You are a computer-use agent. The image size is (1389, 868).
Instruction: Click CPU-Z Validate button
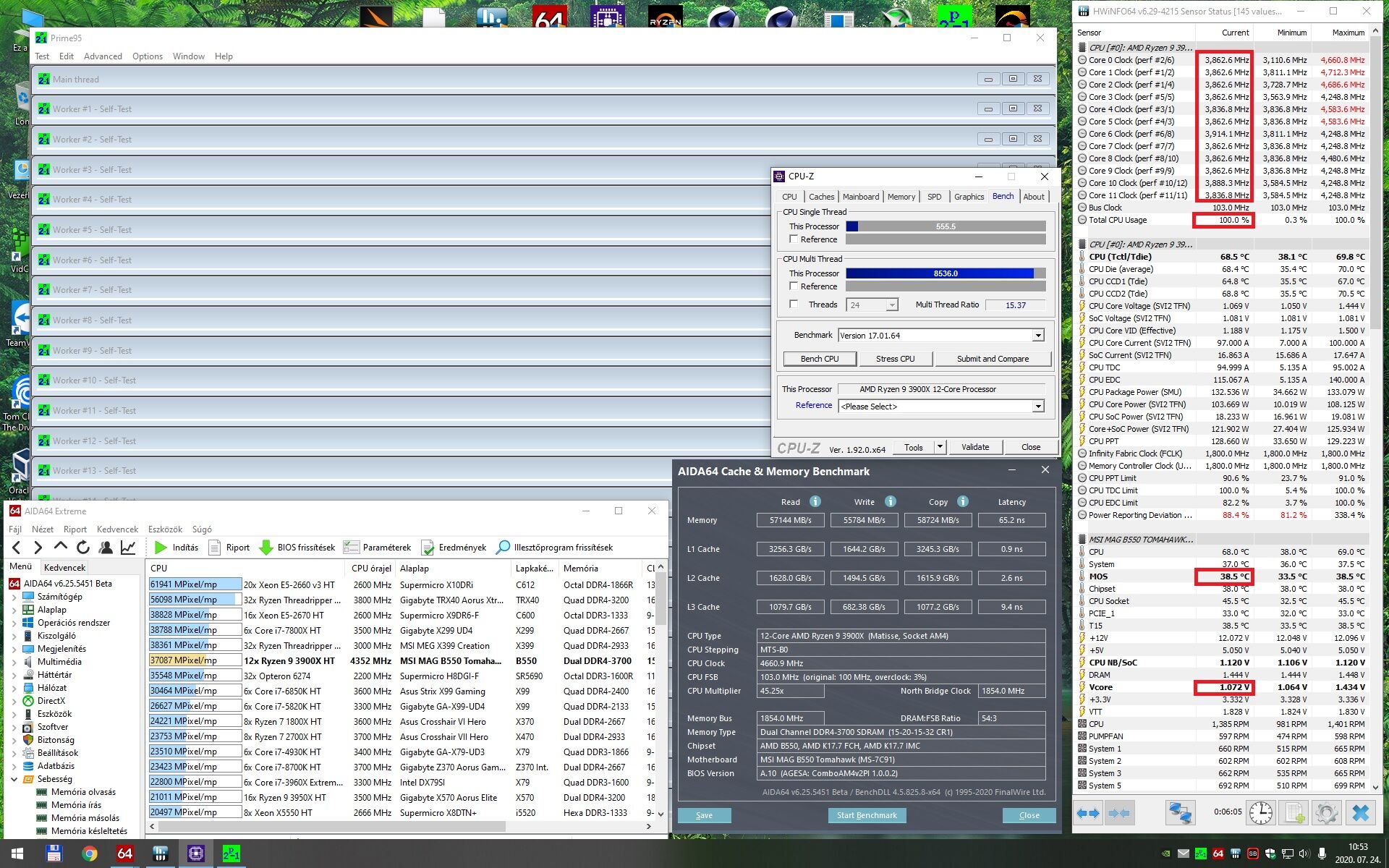pyautogui.click(x=975, y=447)
